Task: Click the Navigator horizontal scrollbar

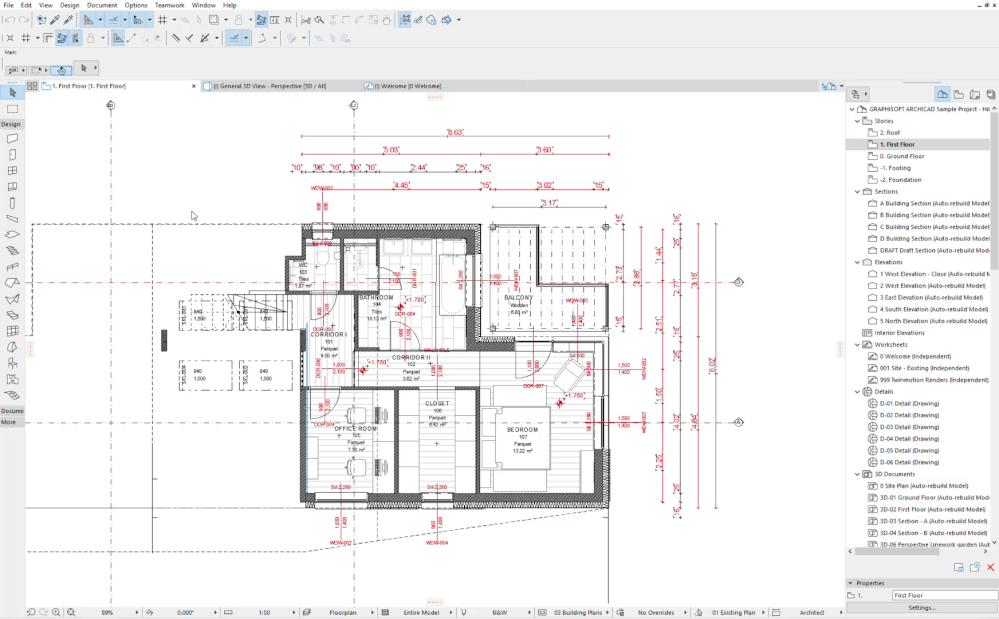Action: tap(897, 551)
